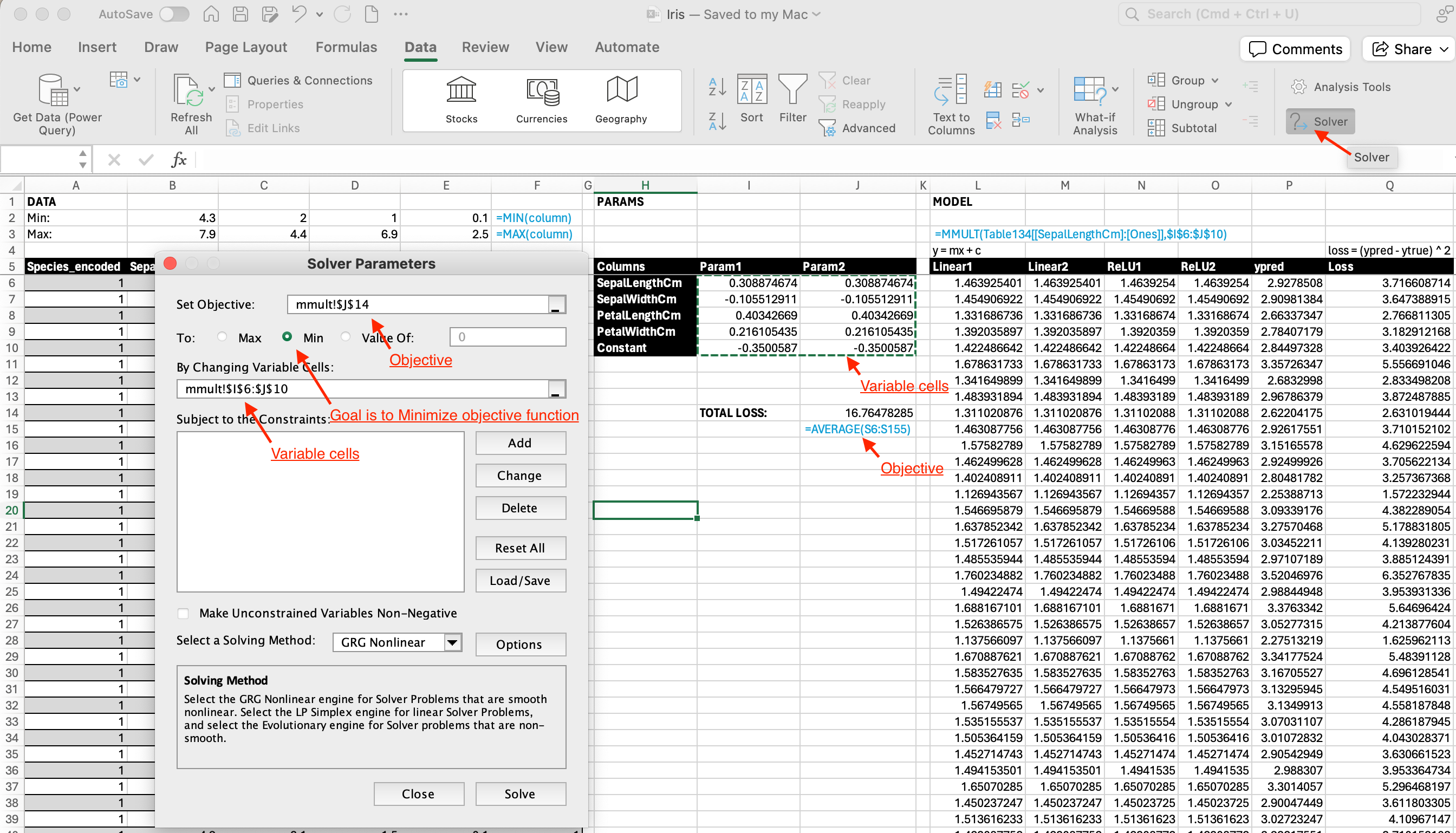Switch to the Review tab
Screen dimensions: 1456x833
tap(485, 47)
